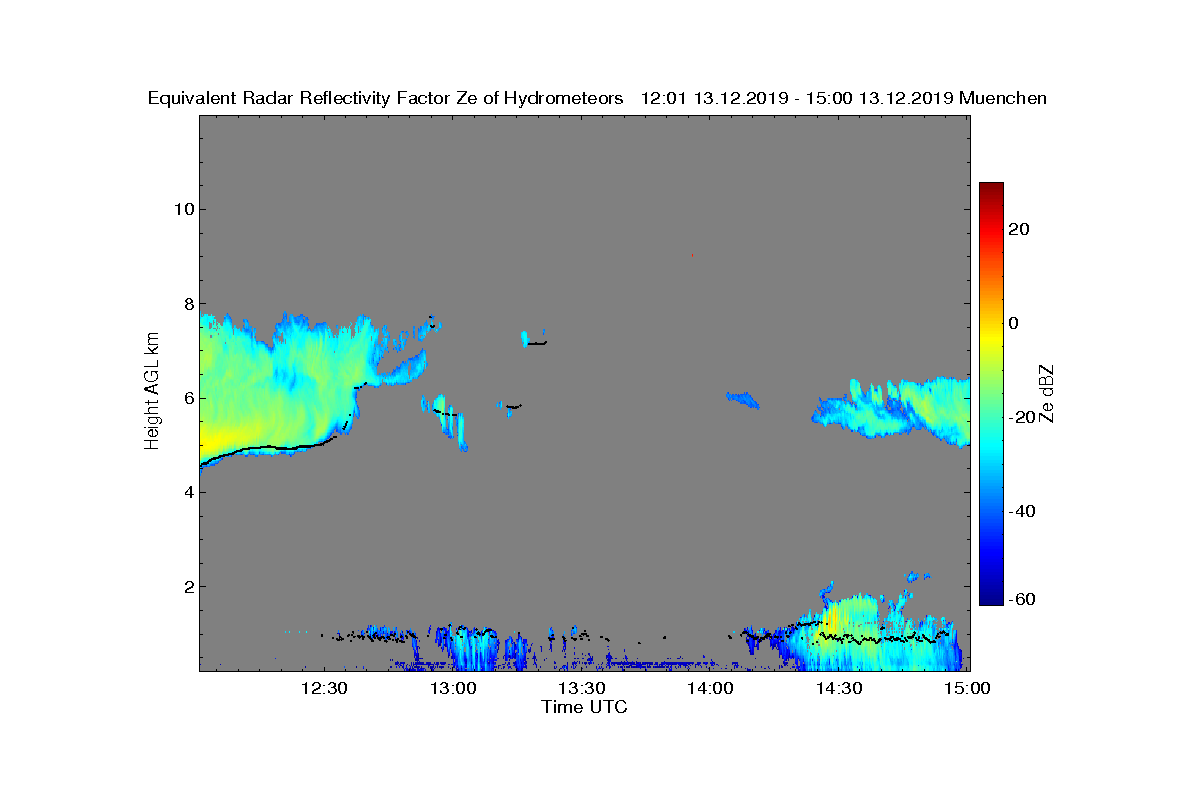
Task: Click the dark blue bottom of the colorbar
Action: coord(991,598)
